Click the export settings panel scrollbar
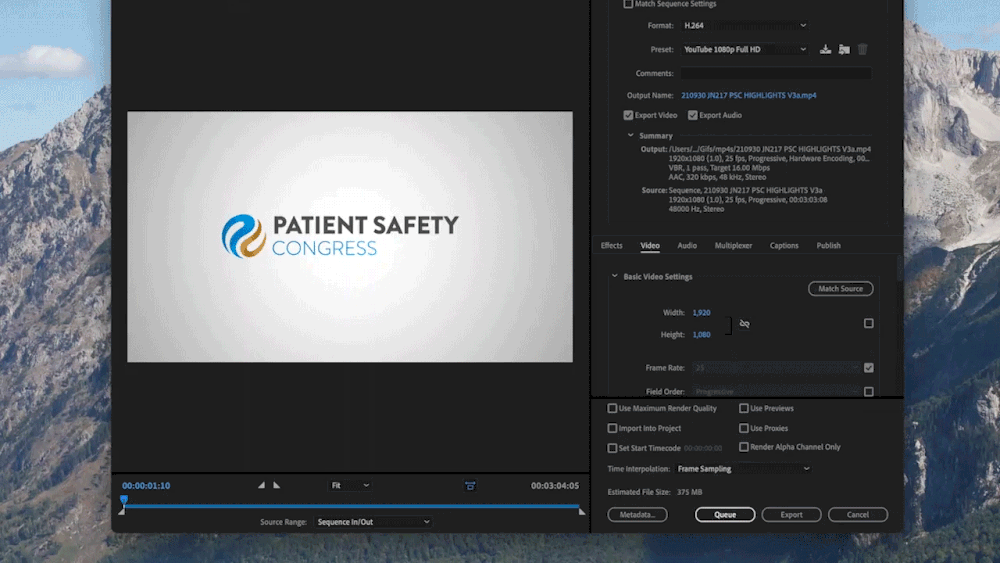 click(x=899, y=268)
